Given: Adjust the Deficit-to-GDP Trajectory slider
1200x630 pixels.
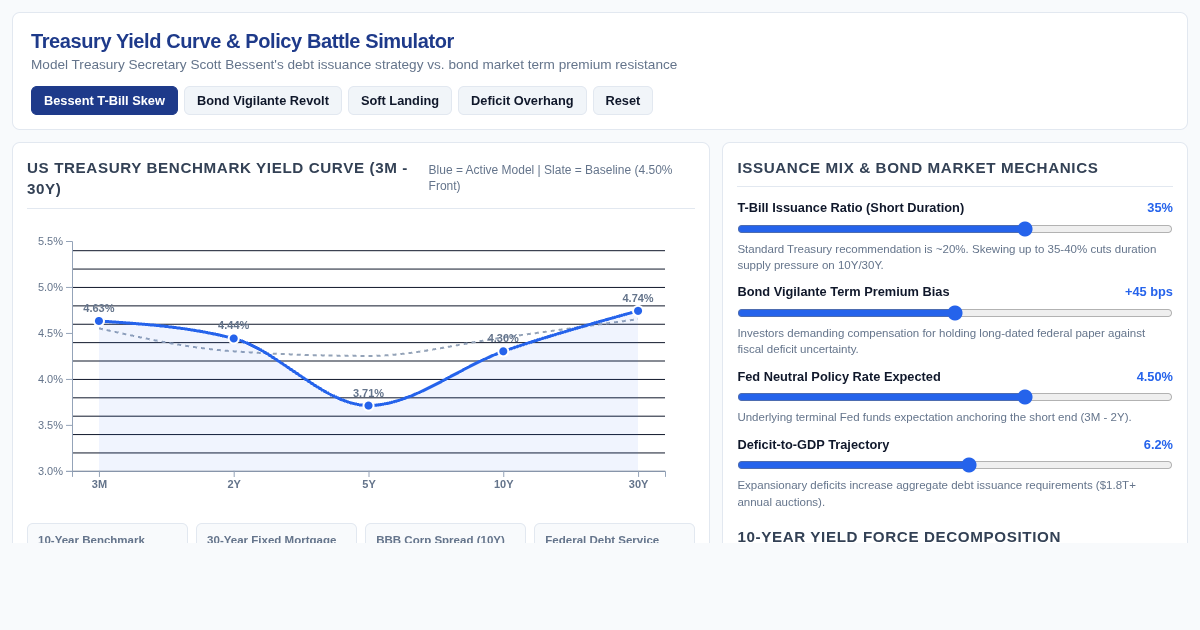Looking at the screenshot, I should pos(955,465).
